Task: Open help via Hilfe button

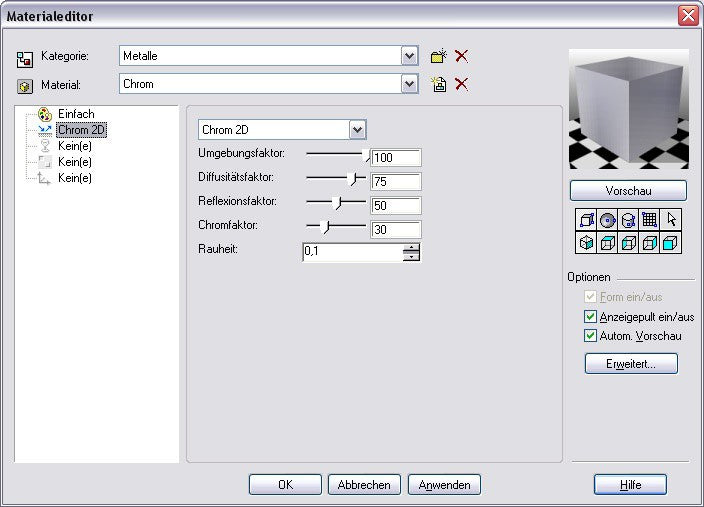Action: [630, 485]
